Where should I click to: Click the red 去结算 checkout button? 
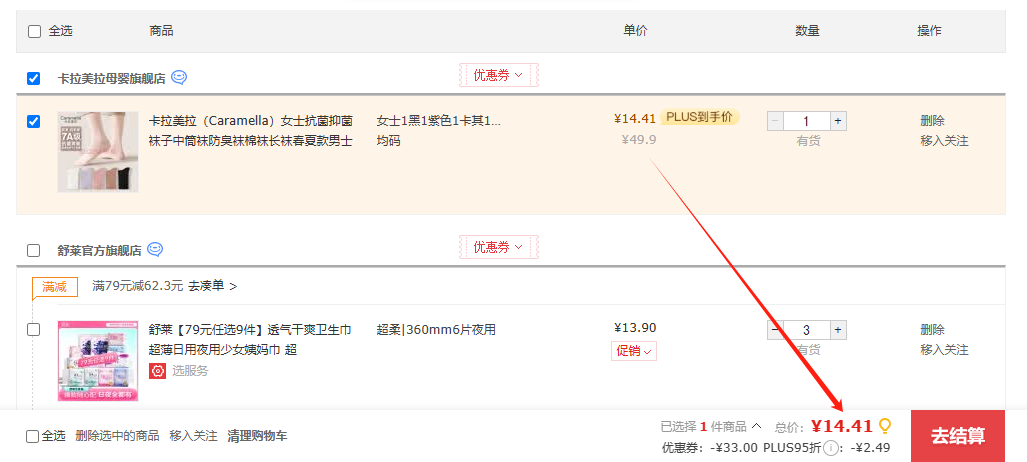(958, 436)
